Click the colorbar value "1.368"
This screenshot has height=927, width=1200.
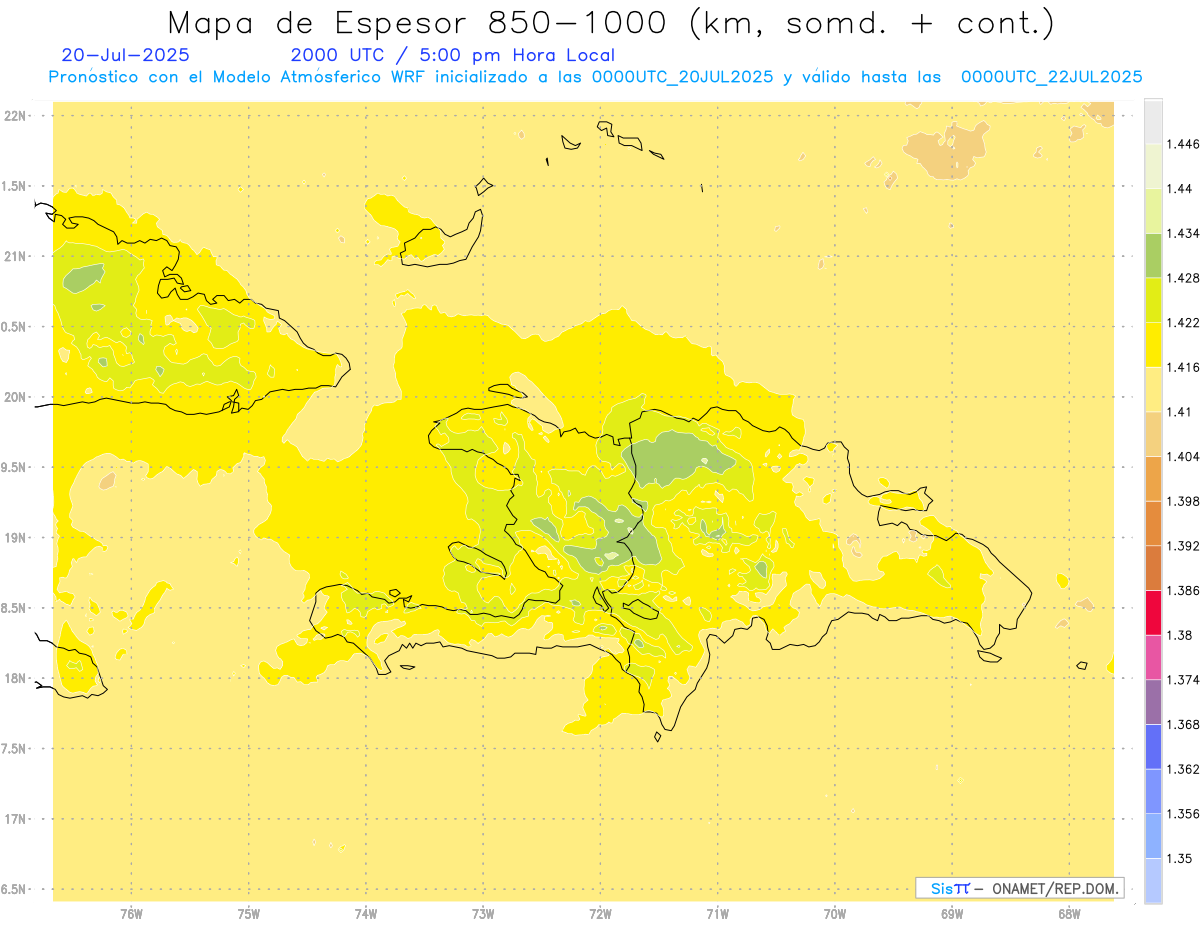pos(1184,724)
